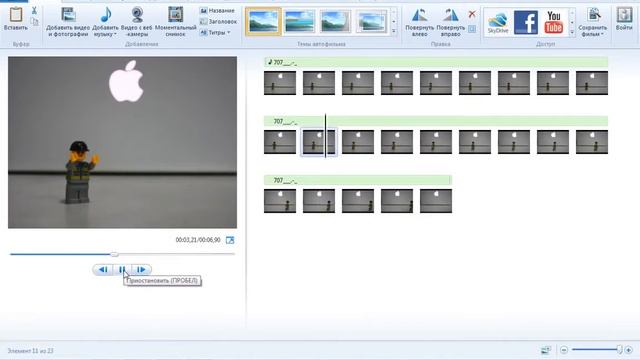Step to next frame button
The image size is (640, 360).
(x=141, y=269)
